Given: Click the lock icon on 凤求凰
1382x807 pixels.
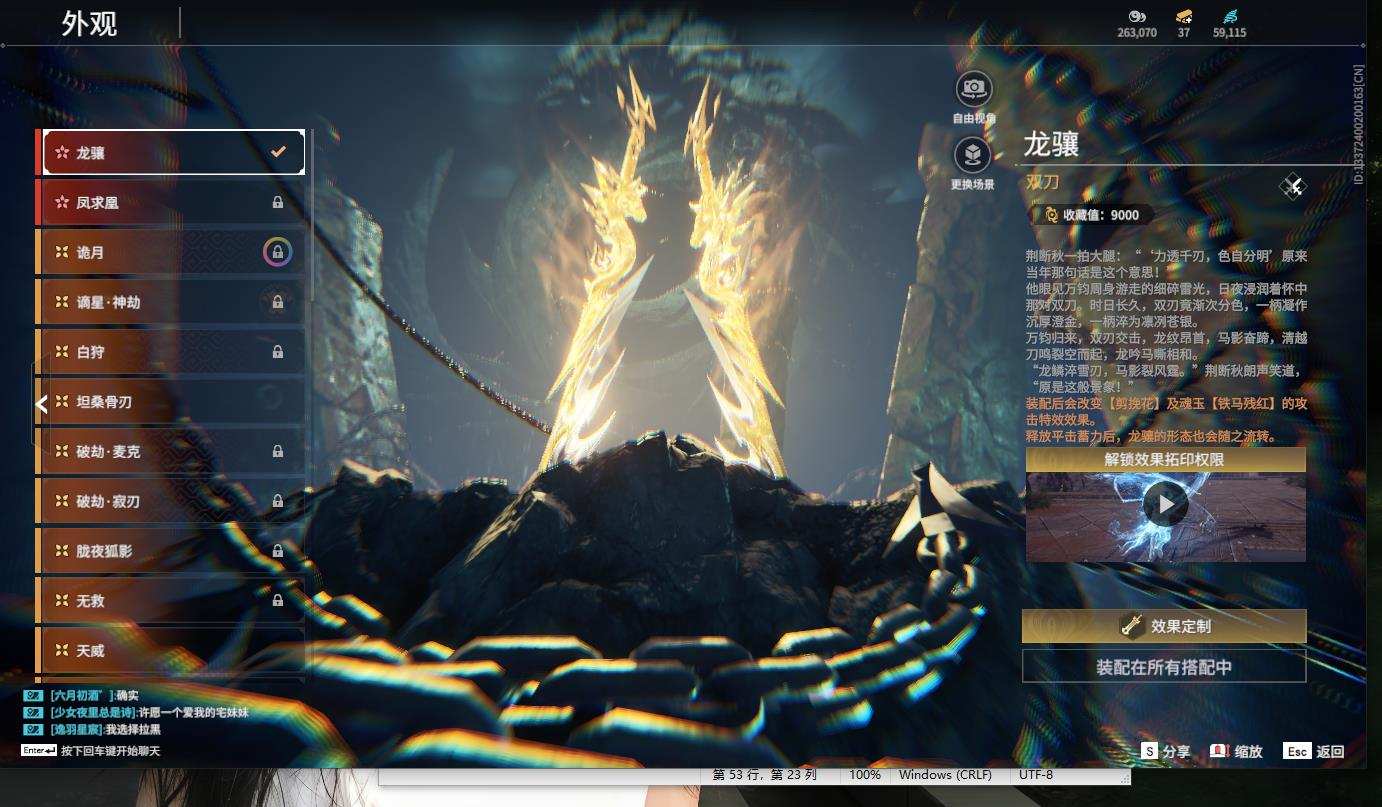Looking at the screenshot, I should coord(278,202).
